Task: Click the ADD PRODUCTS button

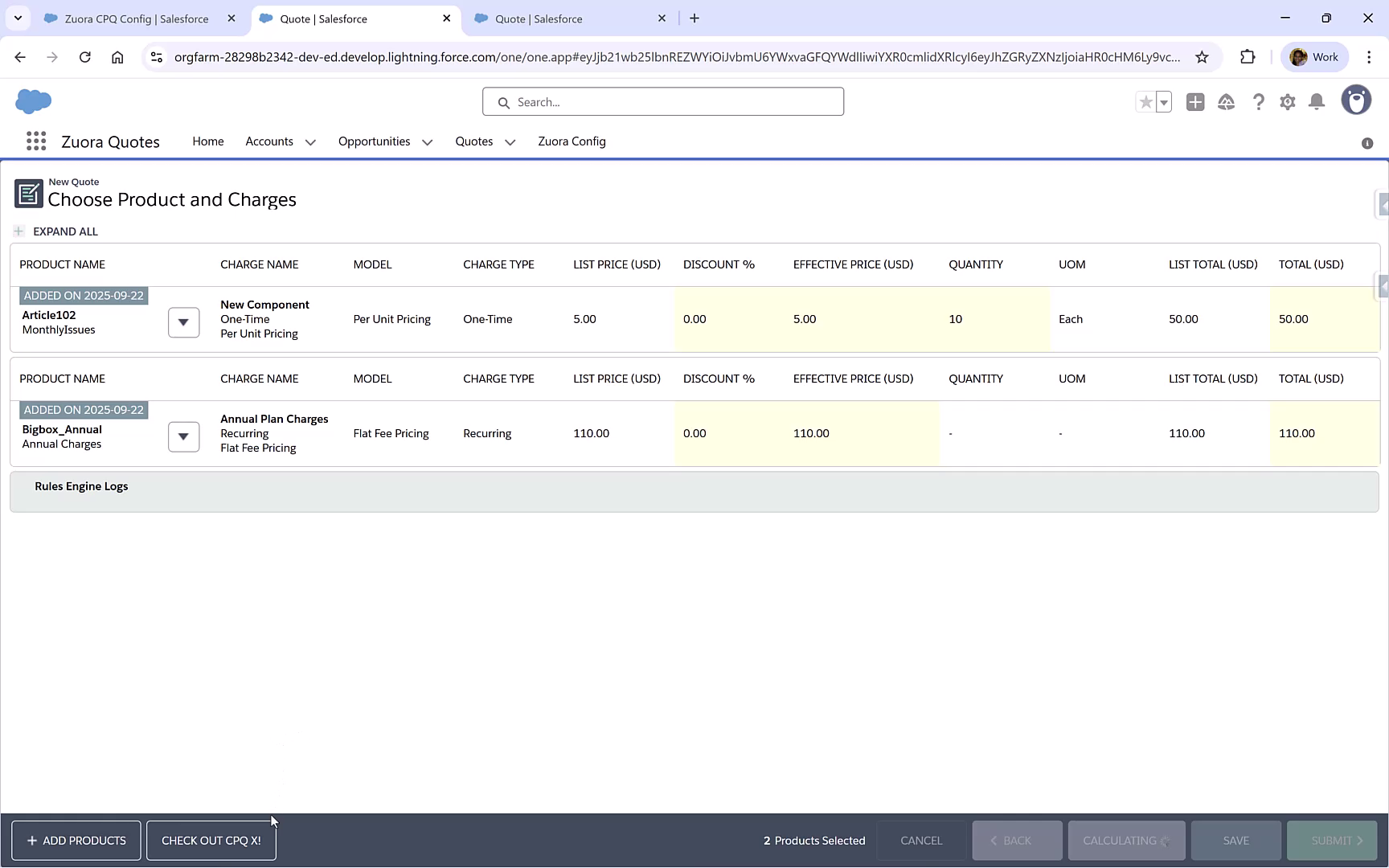Action: pyautogui.click(x=76, y=840)
